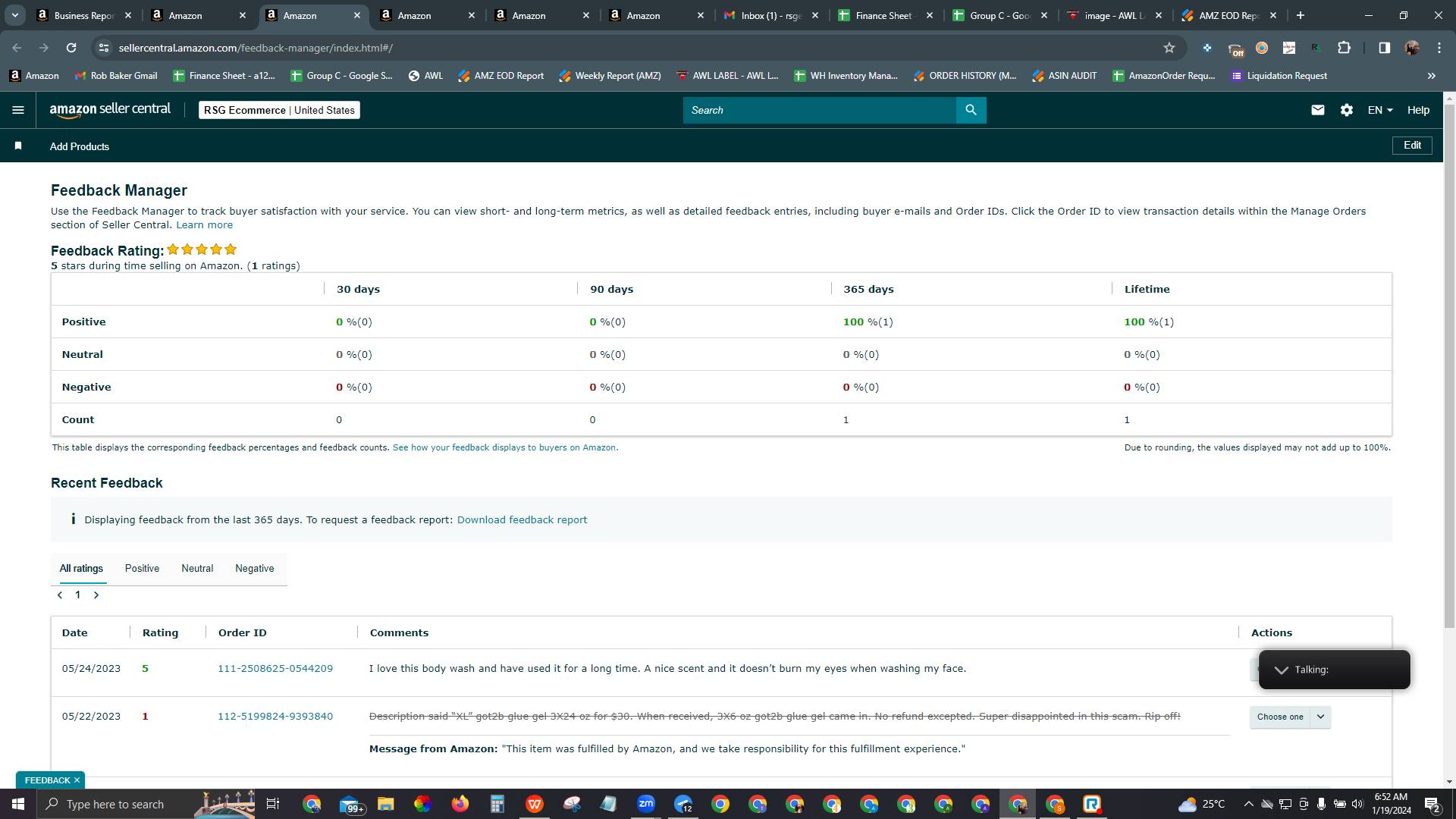Open Task View on the taskbar

click(x=273, y=804)
